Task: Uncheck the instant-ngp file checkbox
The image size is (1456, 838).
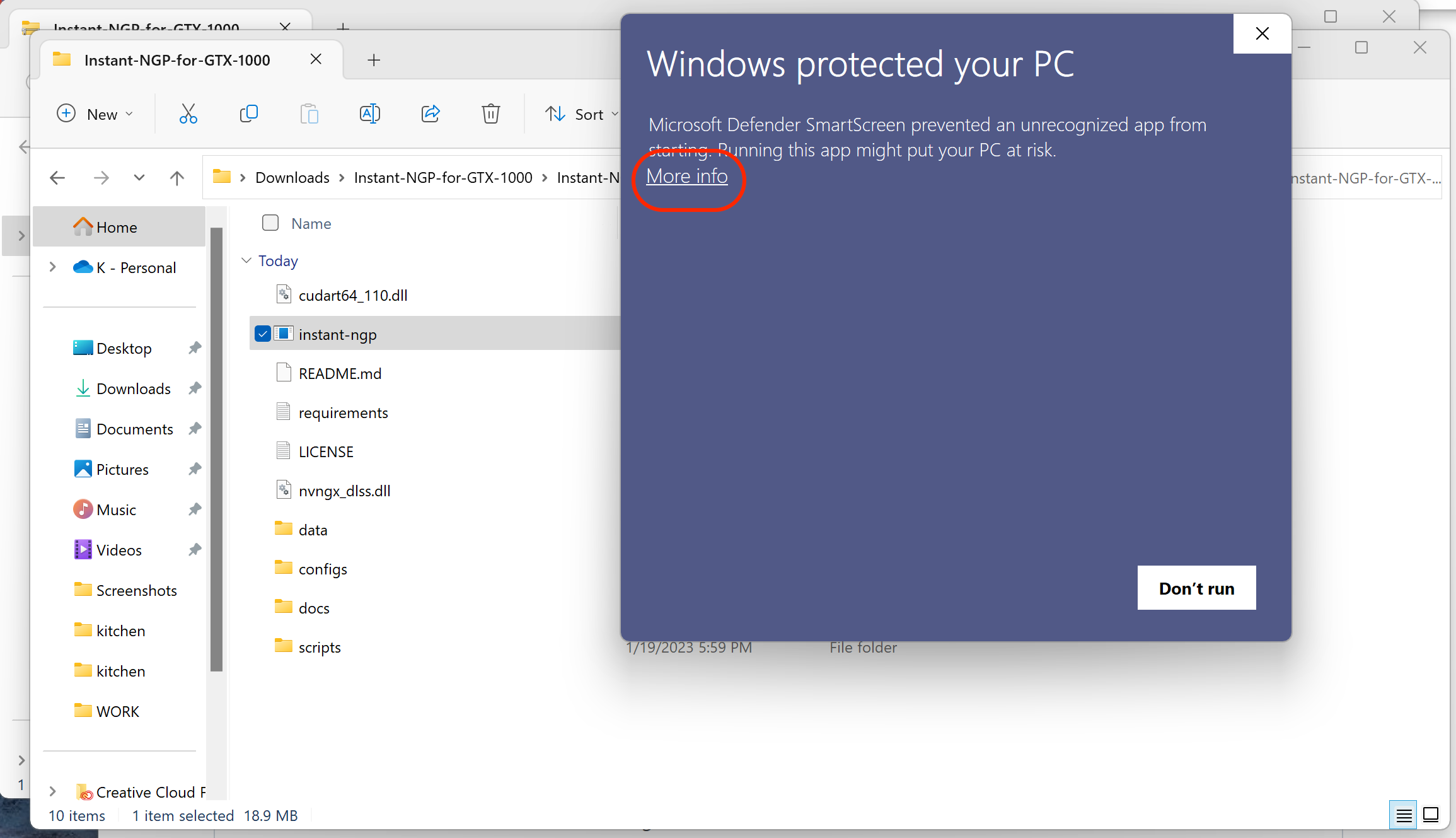Action: point(263,334)
